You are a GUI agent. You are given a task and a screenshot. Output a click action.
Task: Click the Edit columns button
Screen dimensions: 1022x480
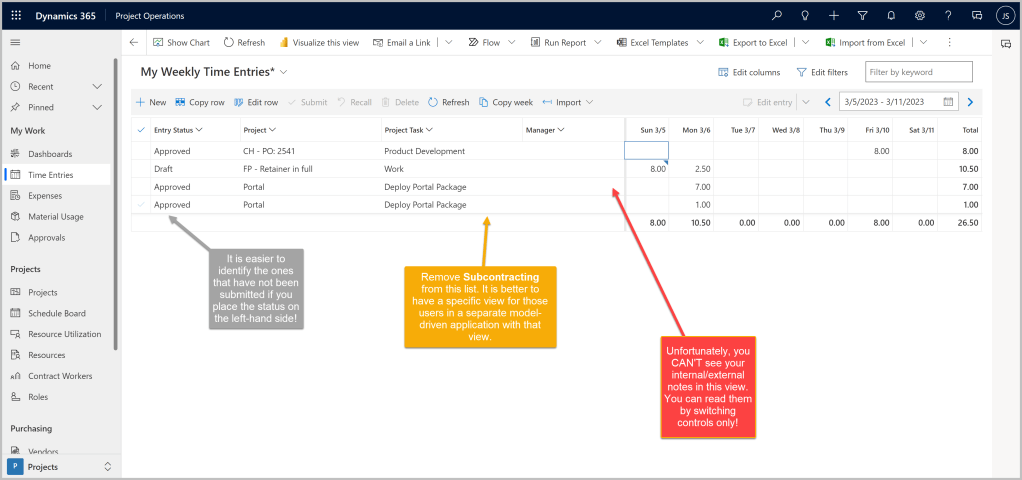(x=749, y=72)
